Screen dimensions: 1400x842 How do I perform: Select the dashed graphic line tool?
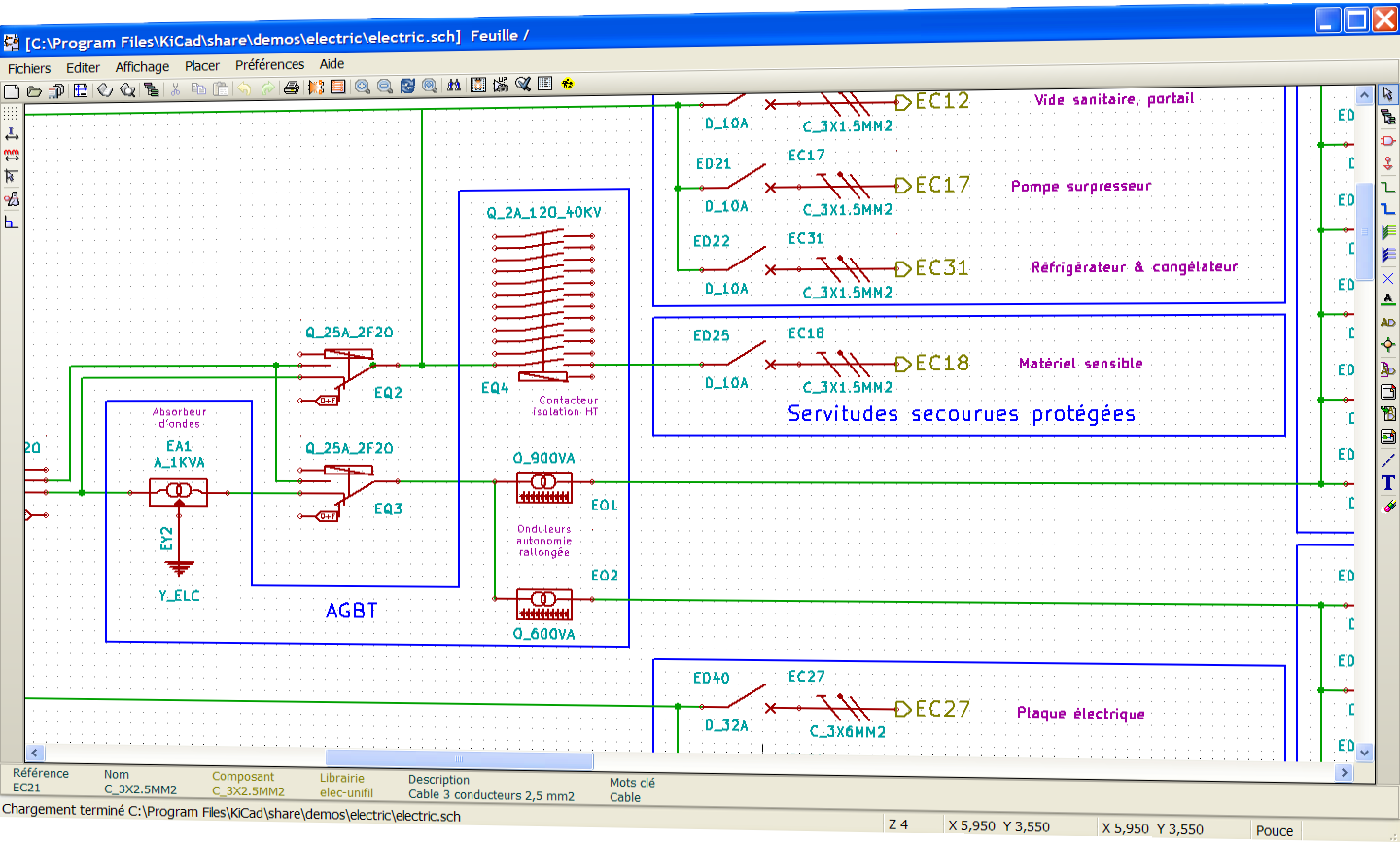click(1388, 460)
